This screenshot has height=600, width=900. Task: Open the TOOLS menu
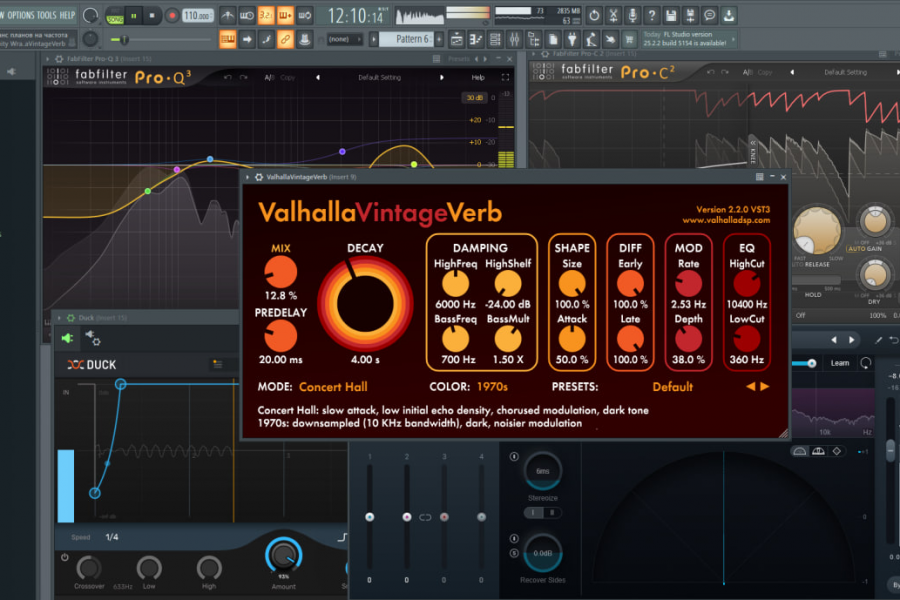click(47, 16)
